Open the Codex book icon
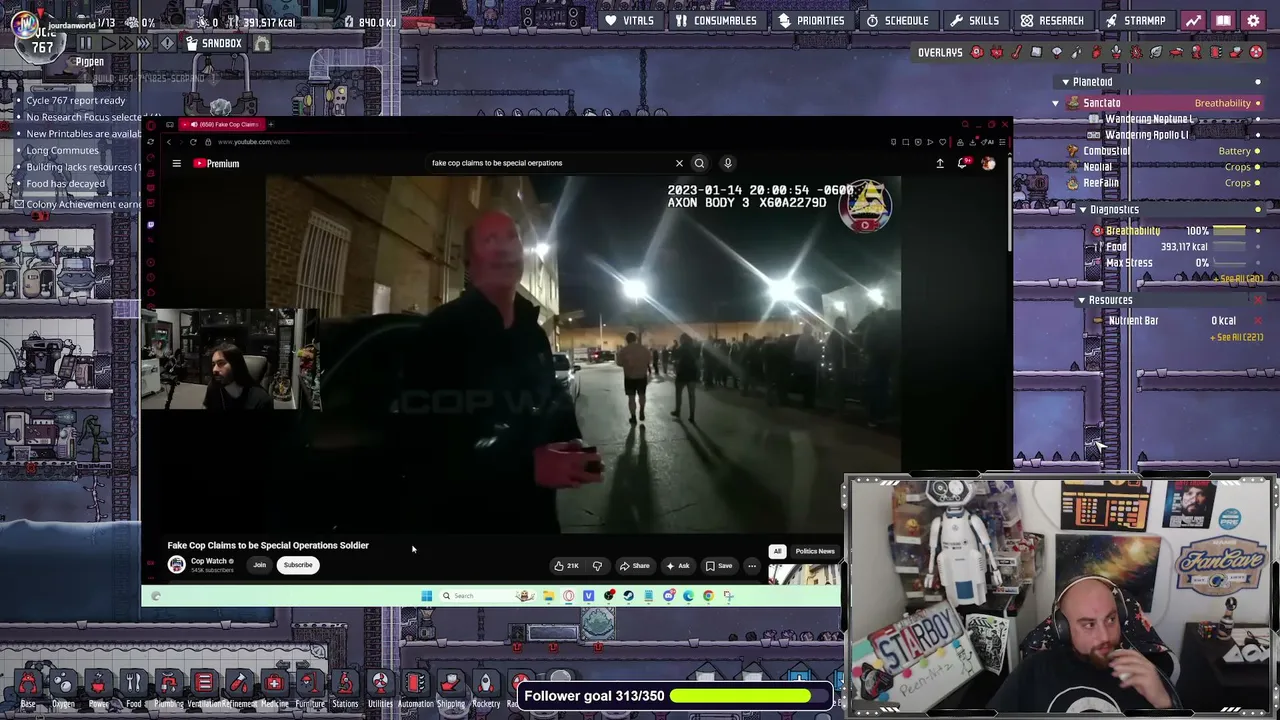Viewport: 1280px width, 720px height. (x=1223, y=20)
